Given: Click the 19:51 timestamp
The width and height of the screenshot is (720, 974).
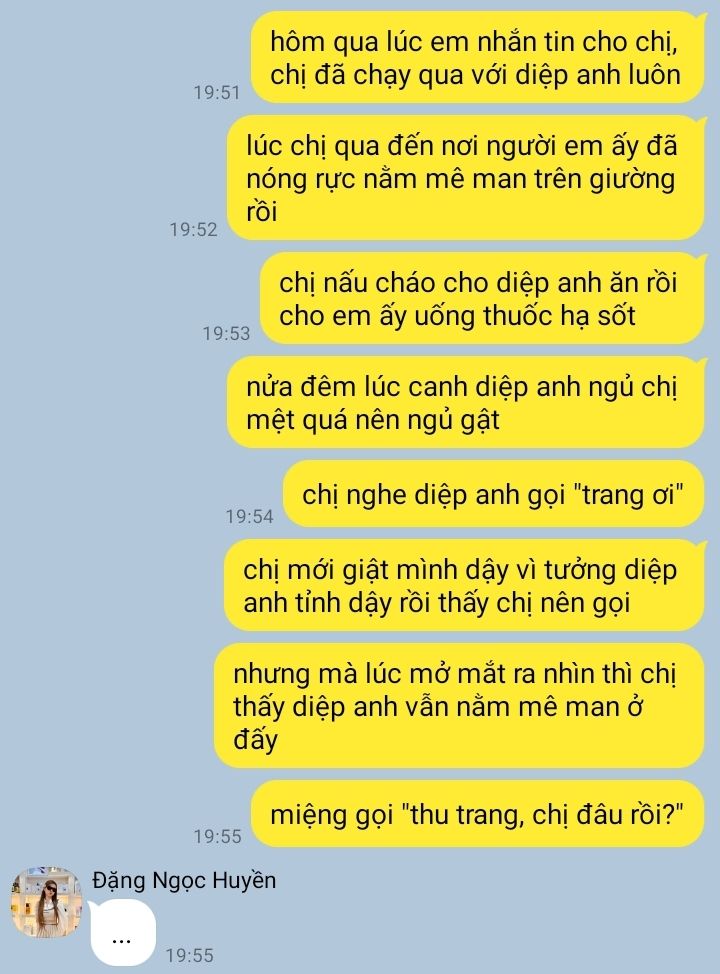Looking at the screenshot, I should (217, 93).
